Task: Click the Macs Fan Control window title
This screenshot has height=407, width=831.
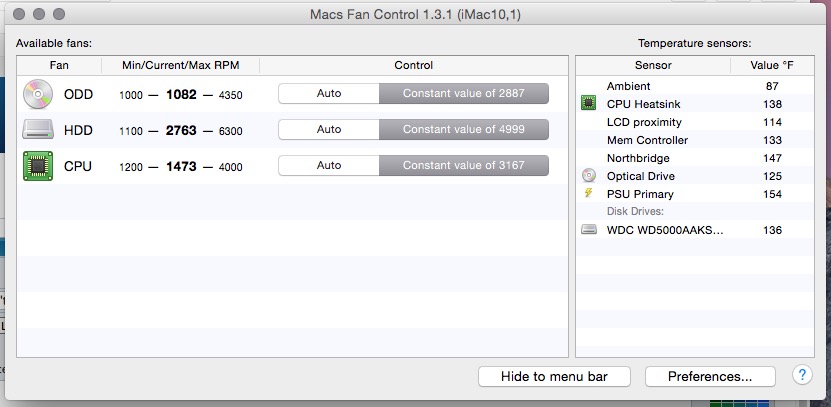Action: click(416, 14)
